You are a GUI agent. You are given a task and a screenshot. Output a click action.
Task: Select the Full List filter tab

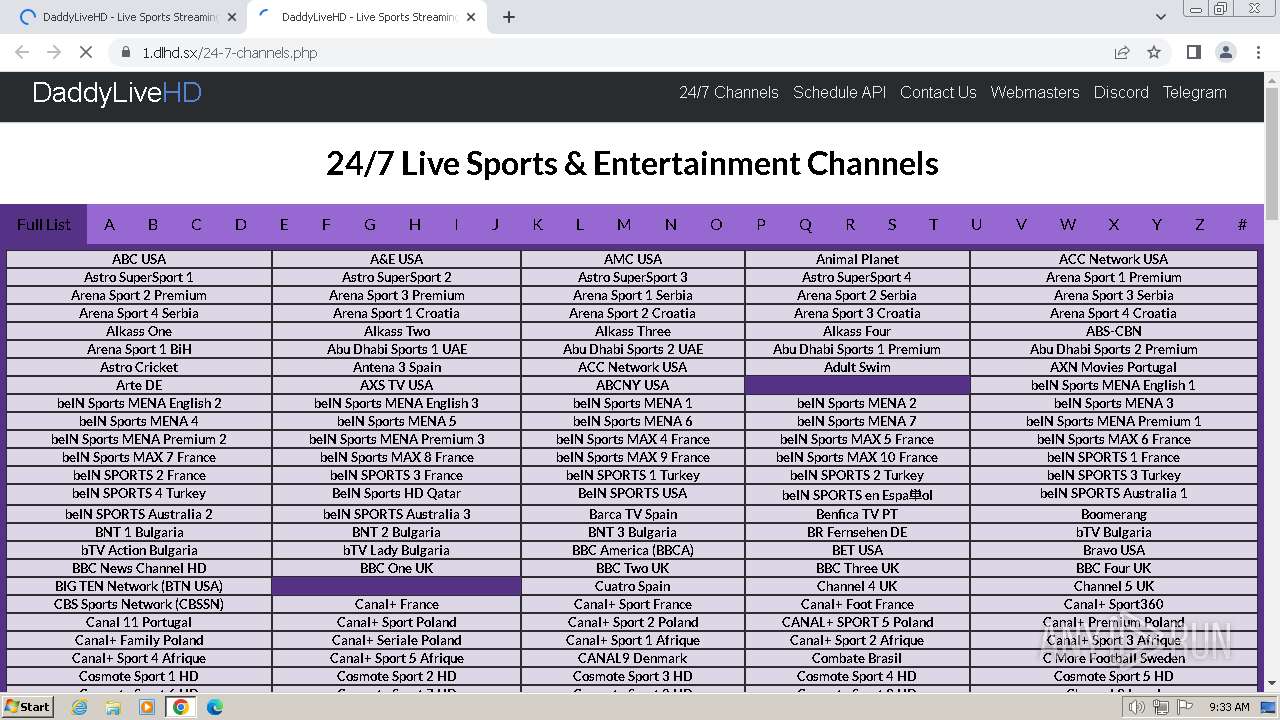(x=44, y=224)
